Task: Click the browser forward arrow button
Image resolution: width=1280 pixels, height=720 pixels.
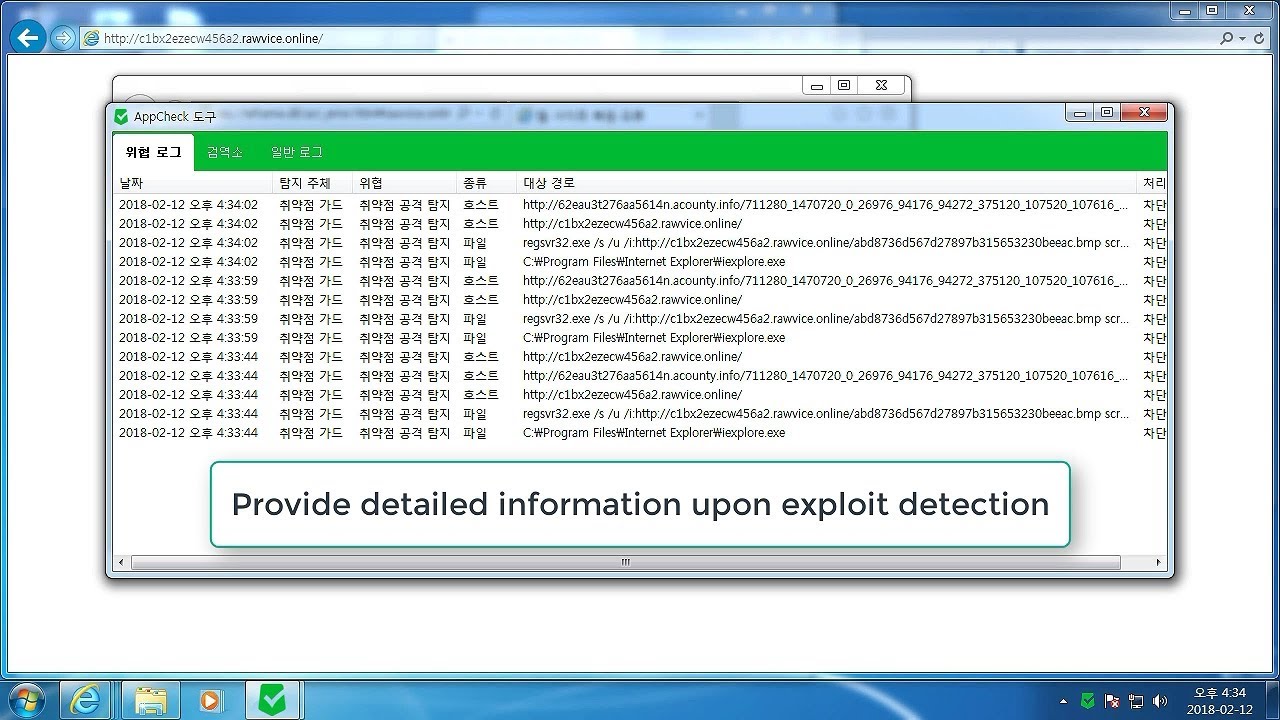Action: [x=63, y=38]
